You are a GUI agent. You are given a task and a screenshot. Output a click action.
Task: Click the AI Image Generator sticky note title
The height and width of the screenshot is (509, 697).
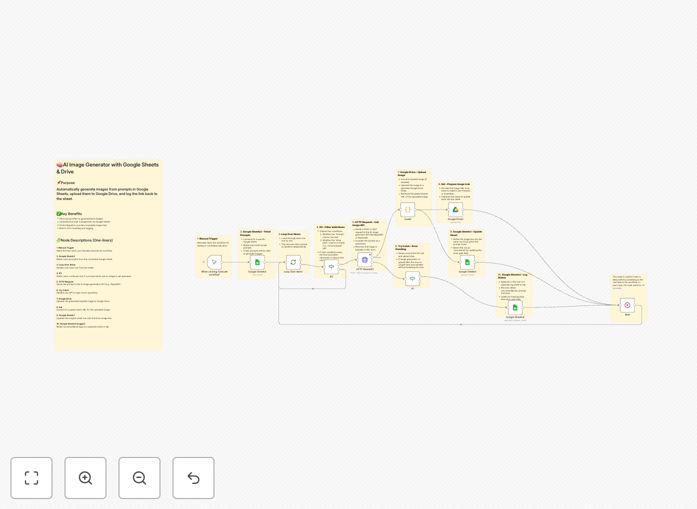click(x=108, y=168)
